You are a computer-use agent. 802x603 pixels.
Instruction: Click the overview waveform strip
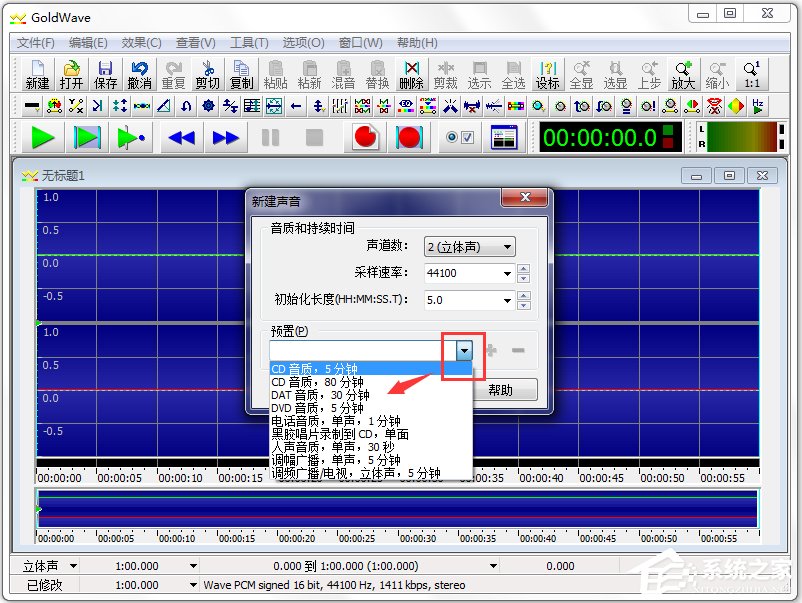(397, 509)
